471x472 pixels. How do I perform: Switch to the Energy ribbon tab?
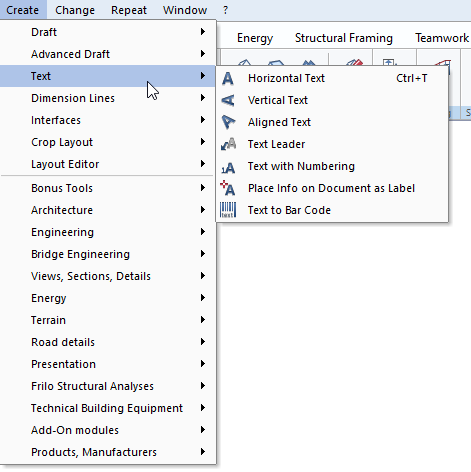click(255, 38)
